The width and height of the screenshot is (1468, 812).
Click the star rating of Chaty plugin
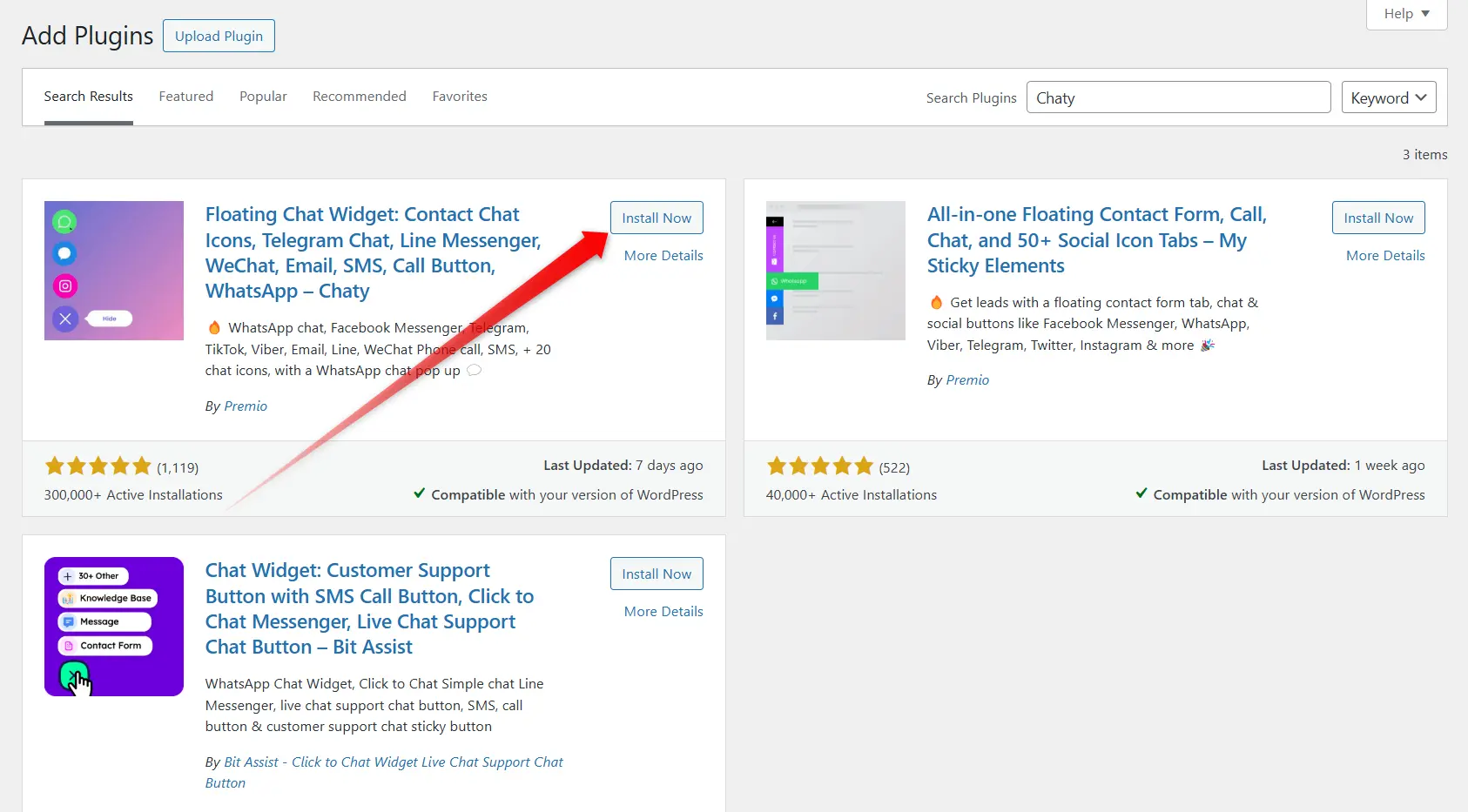point(98,466)
